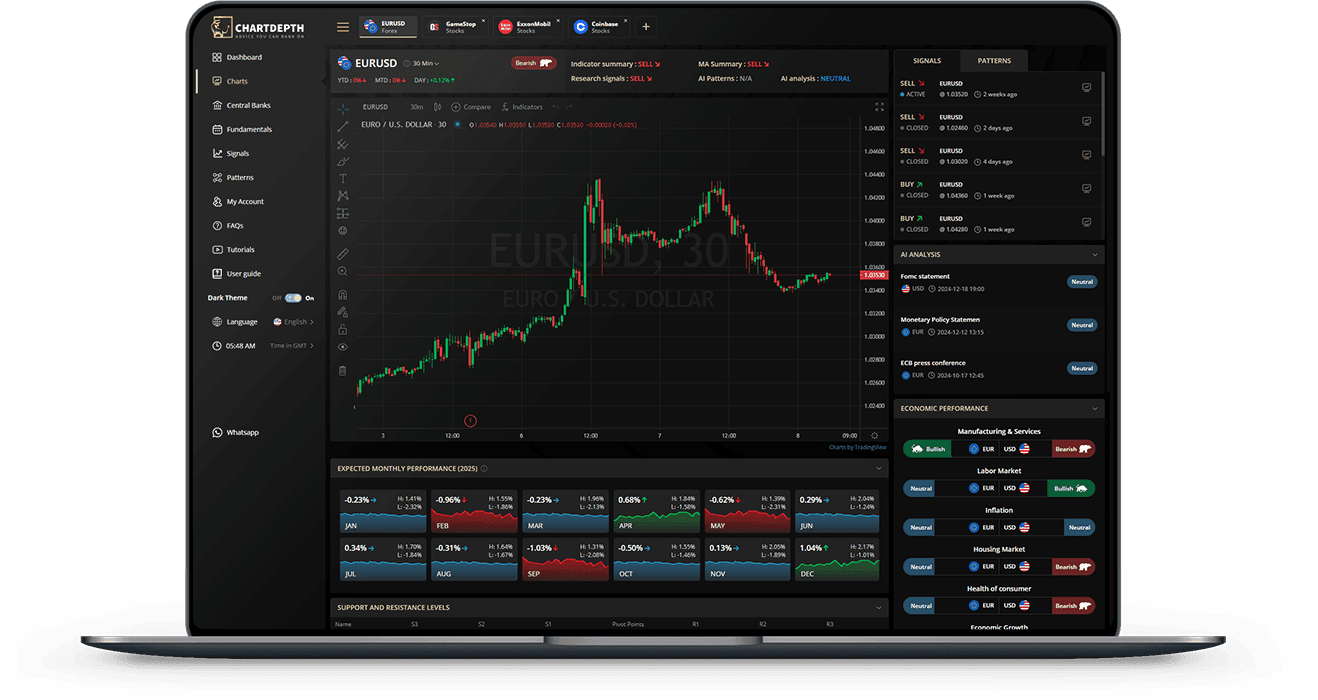The height and width of the screenshot is (700, 1318).
Task: Select the Signals tab in right panel
Action: point(927,61)
